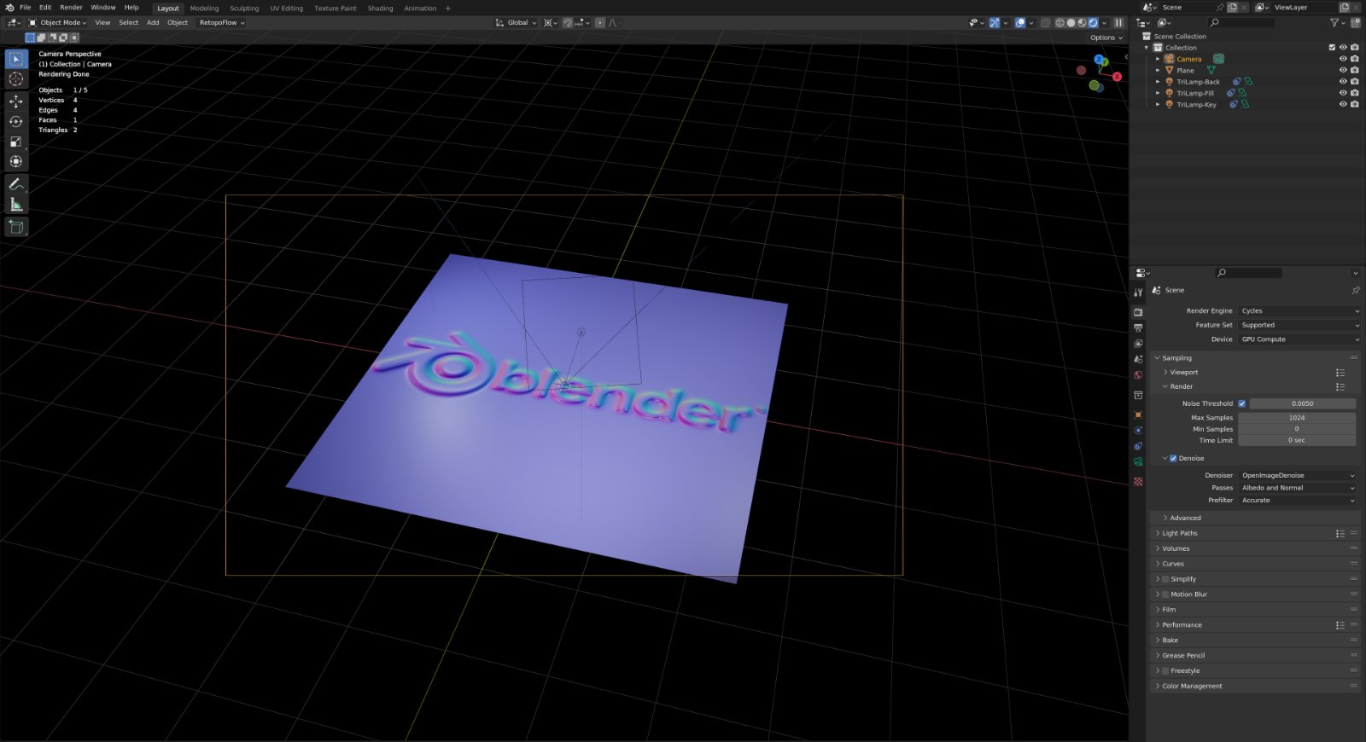
Task: Pause viewport render preview
Action: (1118, 22)
